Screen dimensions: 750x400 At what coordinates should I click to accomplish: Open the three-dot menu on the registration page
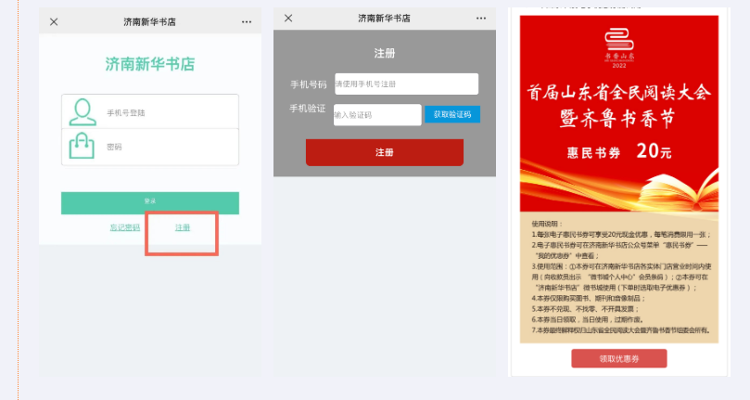(x=481, y=18)
